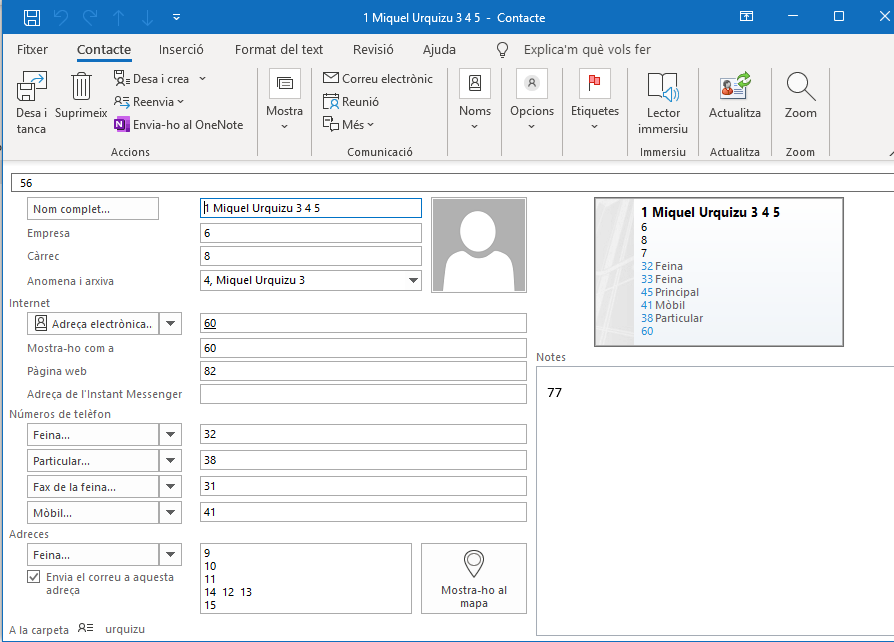
Task: Click the Actualitza contact icon
Action: tap(734, 88)
